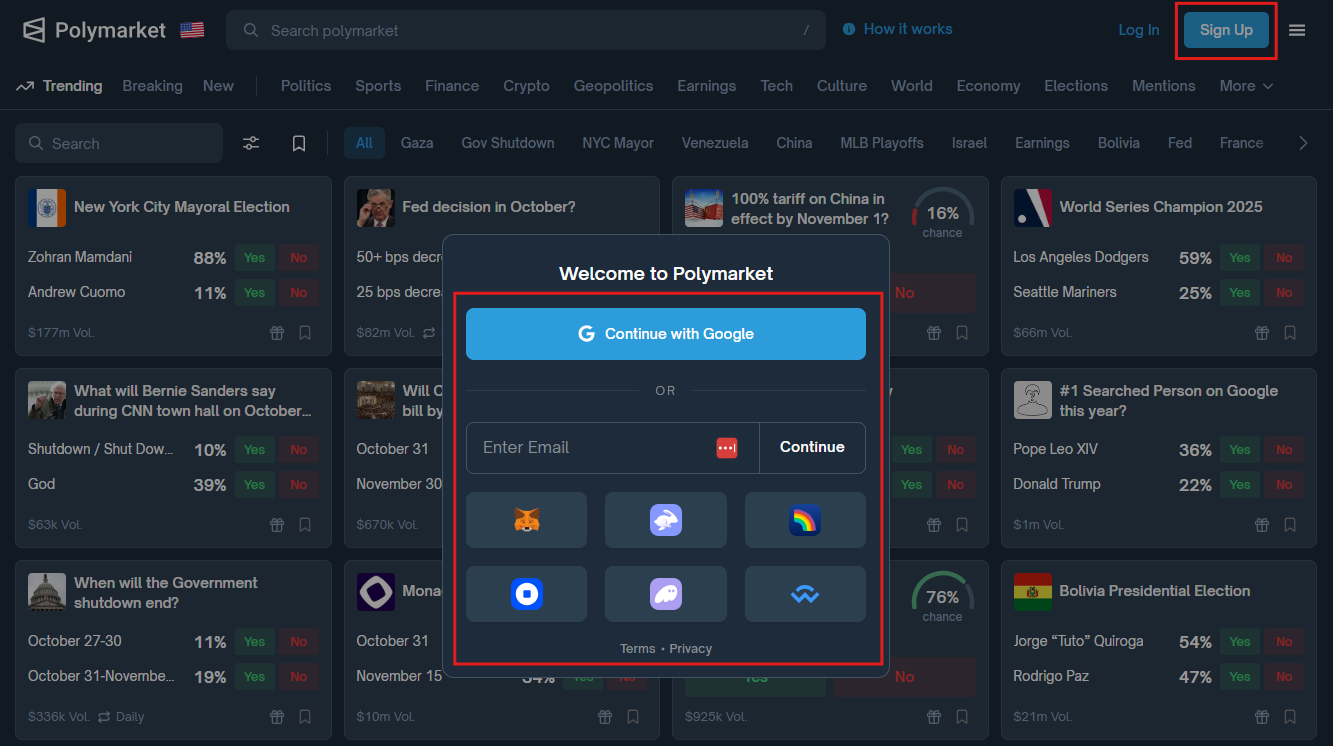
Task: Choose the Rainbow wallet option
Action: click(805, 519)
